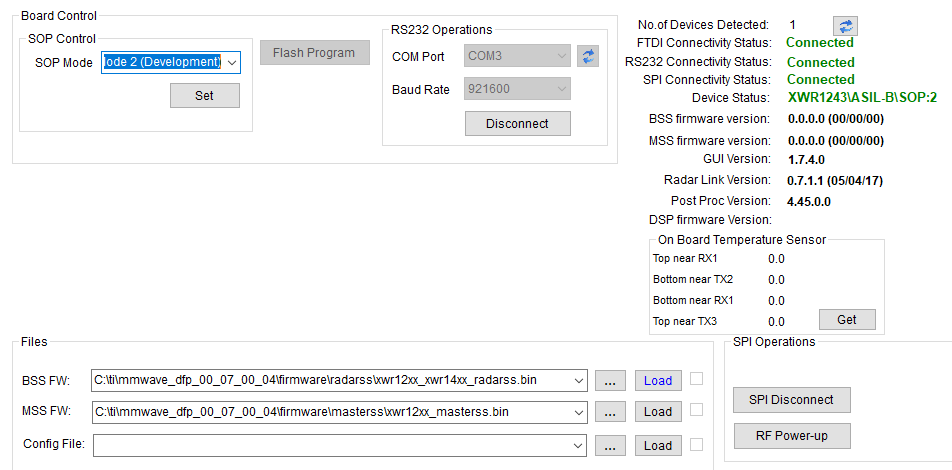Click the RS232 Disconnect button
952x470 pixels.
coord(517,123)
